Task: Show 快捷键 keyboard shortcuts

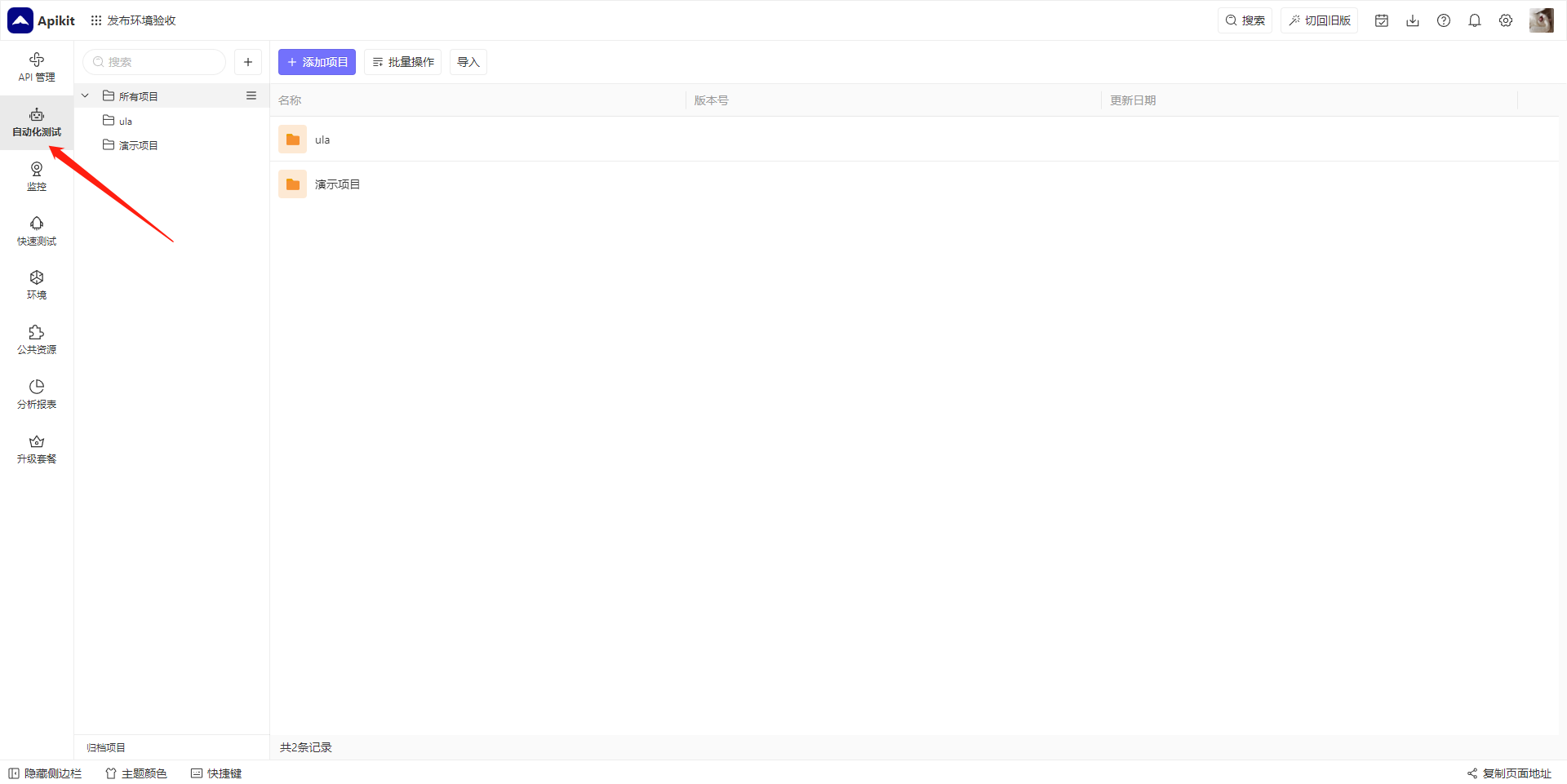Action: click(x=216, y=773)
